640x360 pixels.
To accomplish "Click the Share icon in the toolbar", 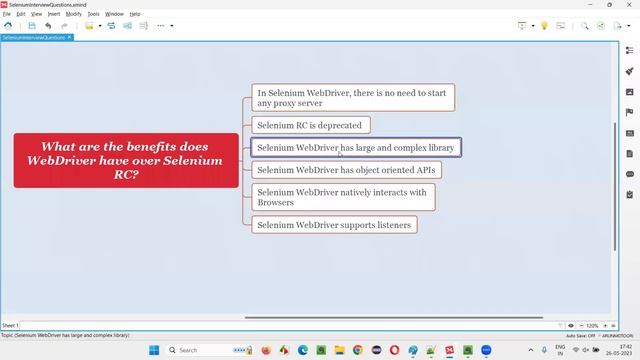I will [601, 26].
